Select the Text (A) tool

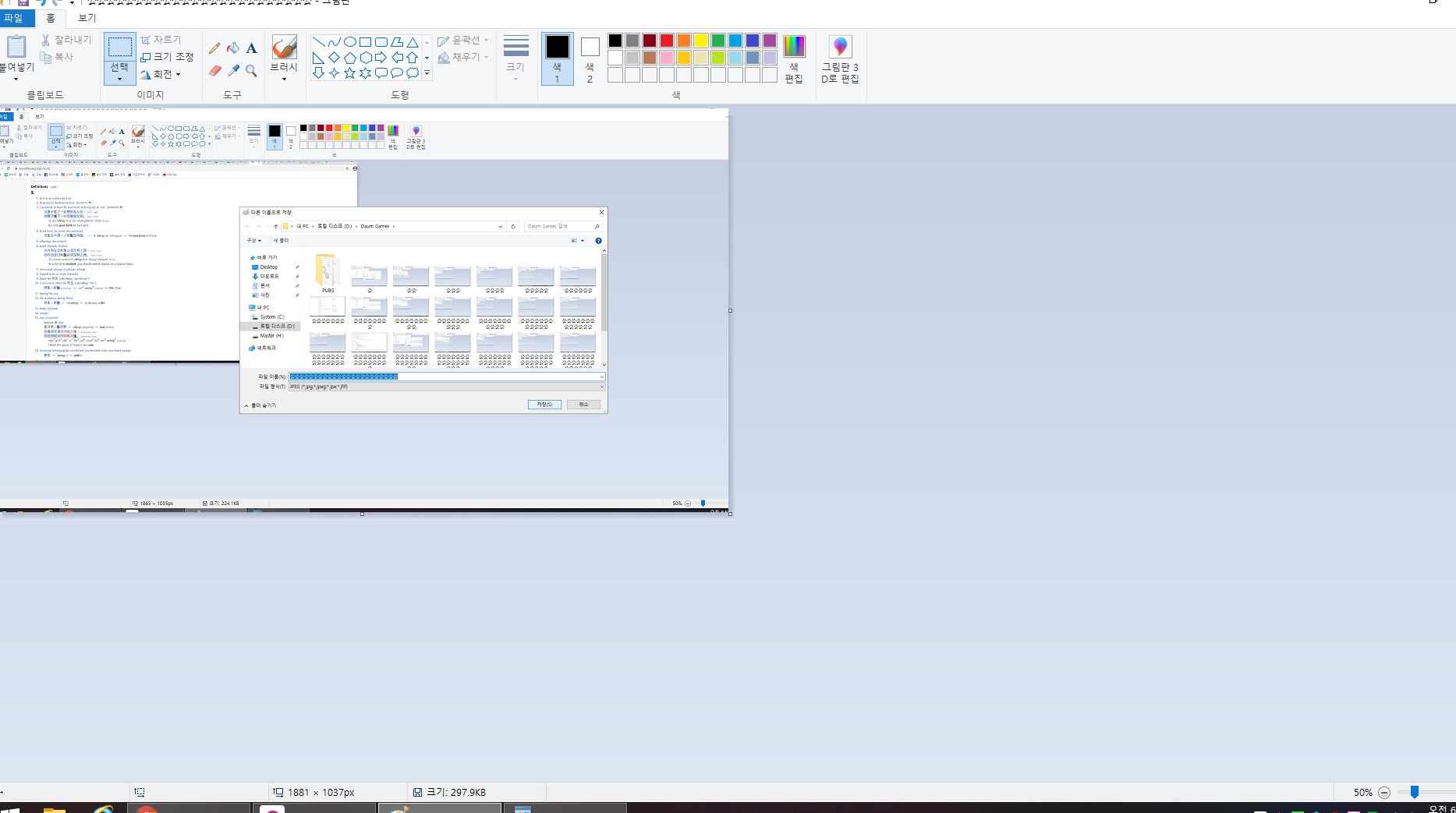coord(251,48)
